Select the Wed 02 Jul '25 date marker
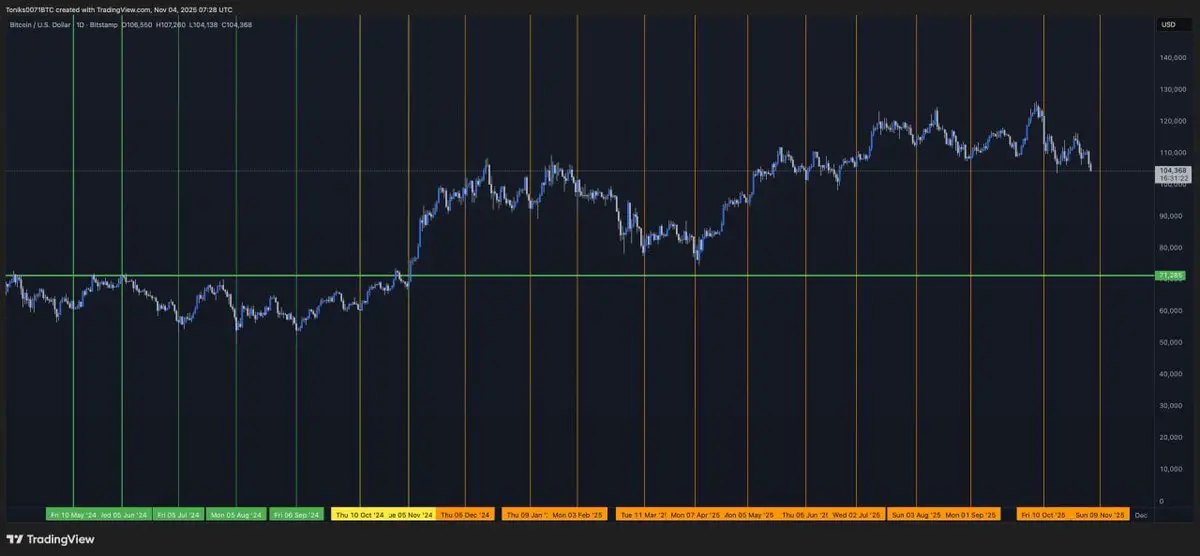The height and width of the screenshot is (556, 1200). (x=857, y=514)
